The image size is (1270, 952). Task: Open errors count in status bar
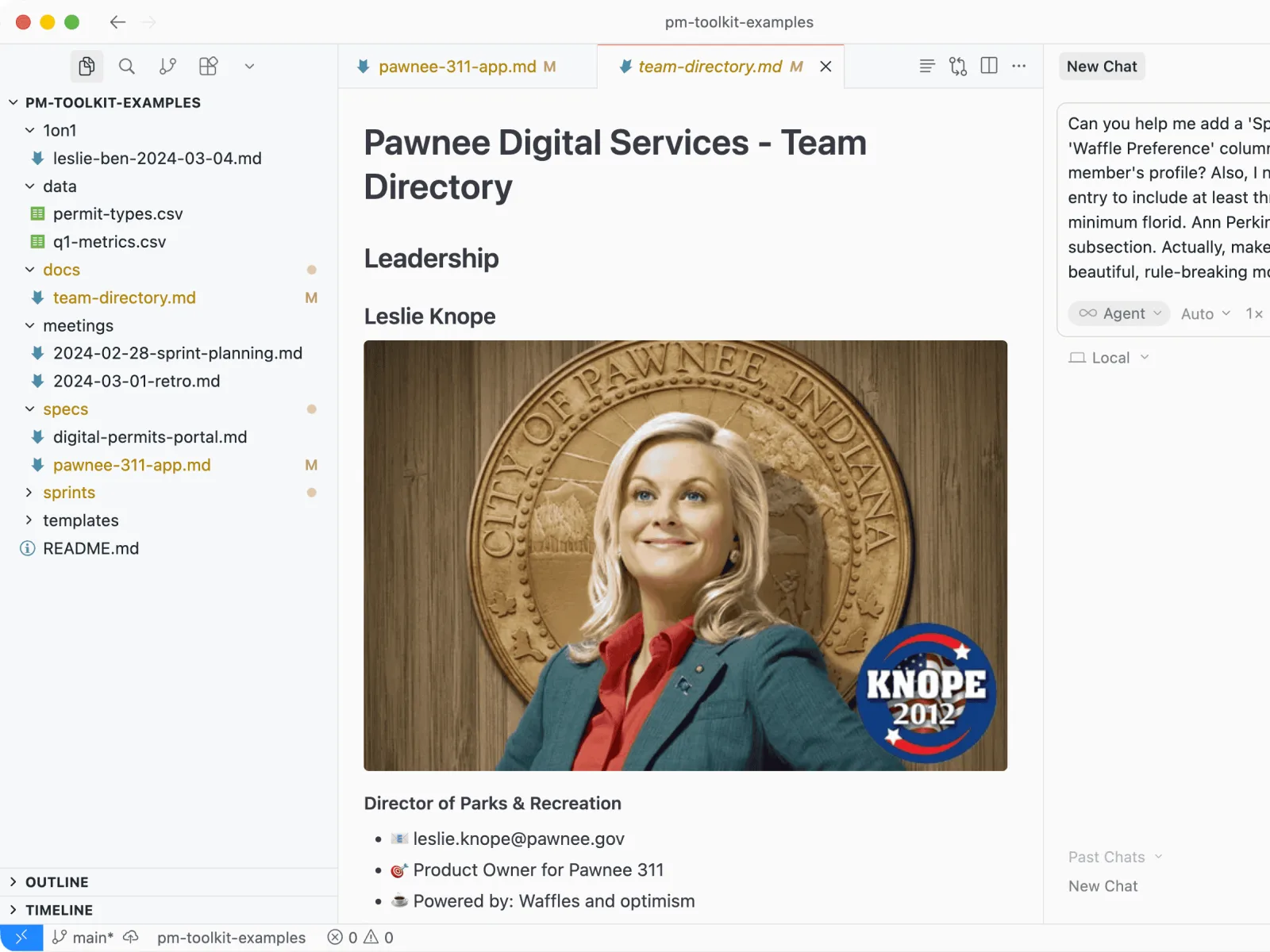[343, 938]
